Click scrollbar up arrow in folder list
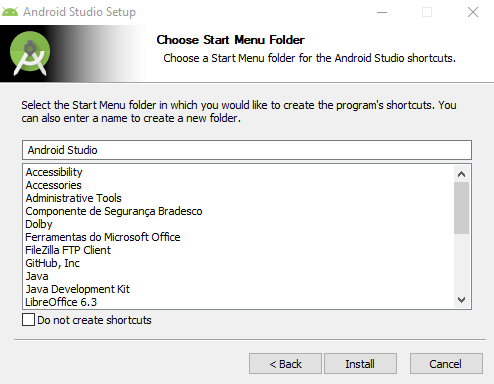The height and width of the screenshot is (384, 494). [x=461, y=174]
